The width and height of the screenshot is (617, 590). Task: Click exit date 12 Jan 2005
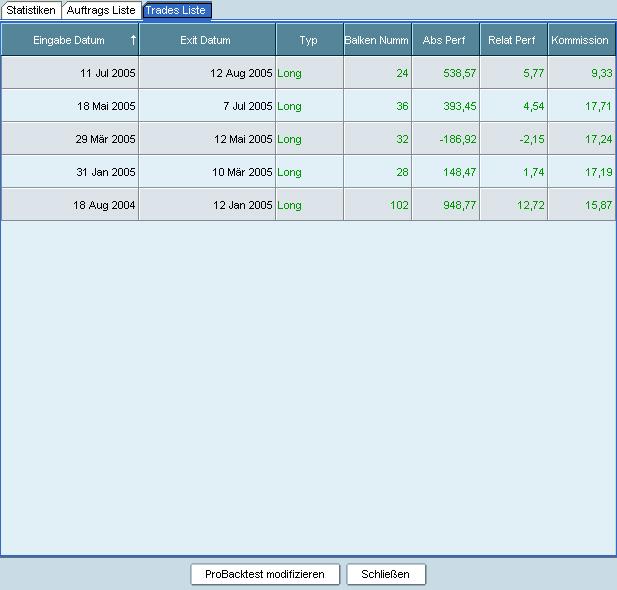243,205
